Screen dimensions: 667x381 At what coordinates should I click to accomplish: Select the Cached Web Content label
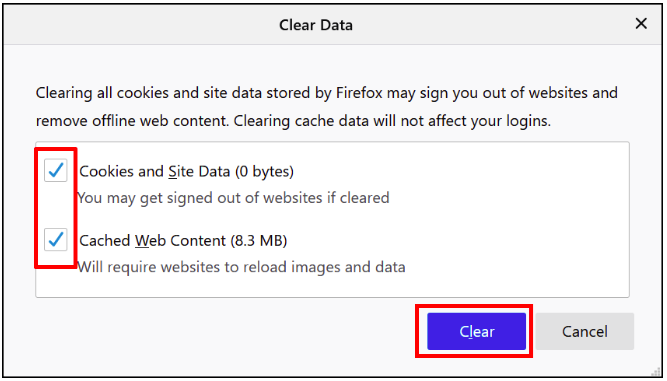183,241
